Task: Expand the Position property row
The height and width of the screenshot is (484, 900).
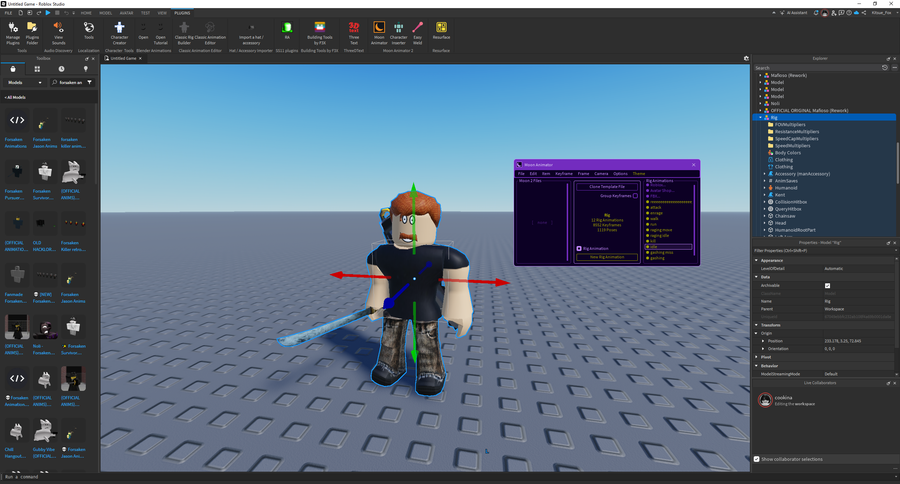Action: 763,341
